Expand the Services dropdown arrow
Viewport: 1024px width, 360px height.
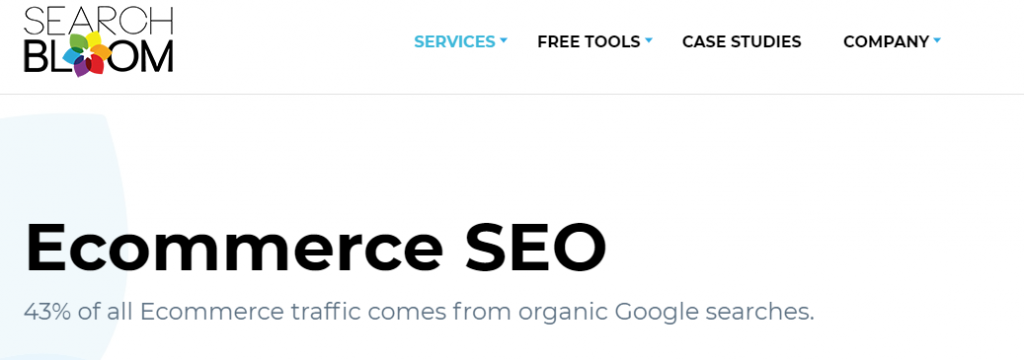point(504,41)
